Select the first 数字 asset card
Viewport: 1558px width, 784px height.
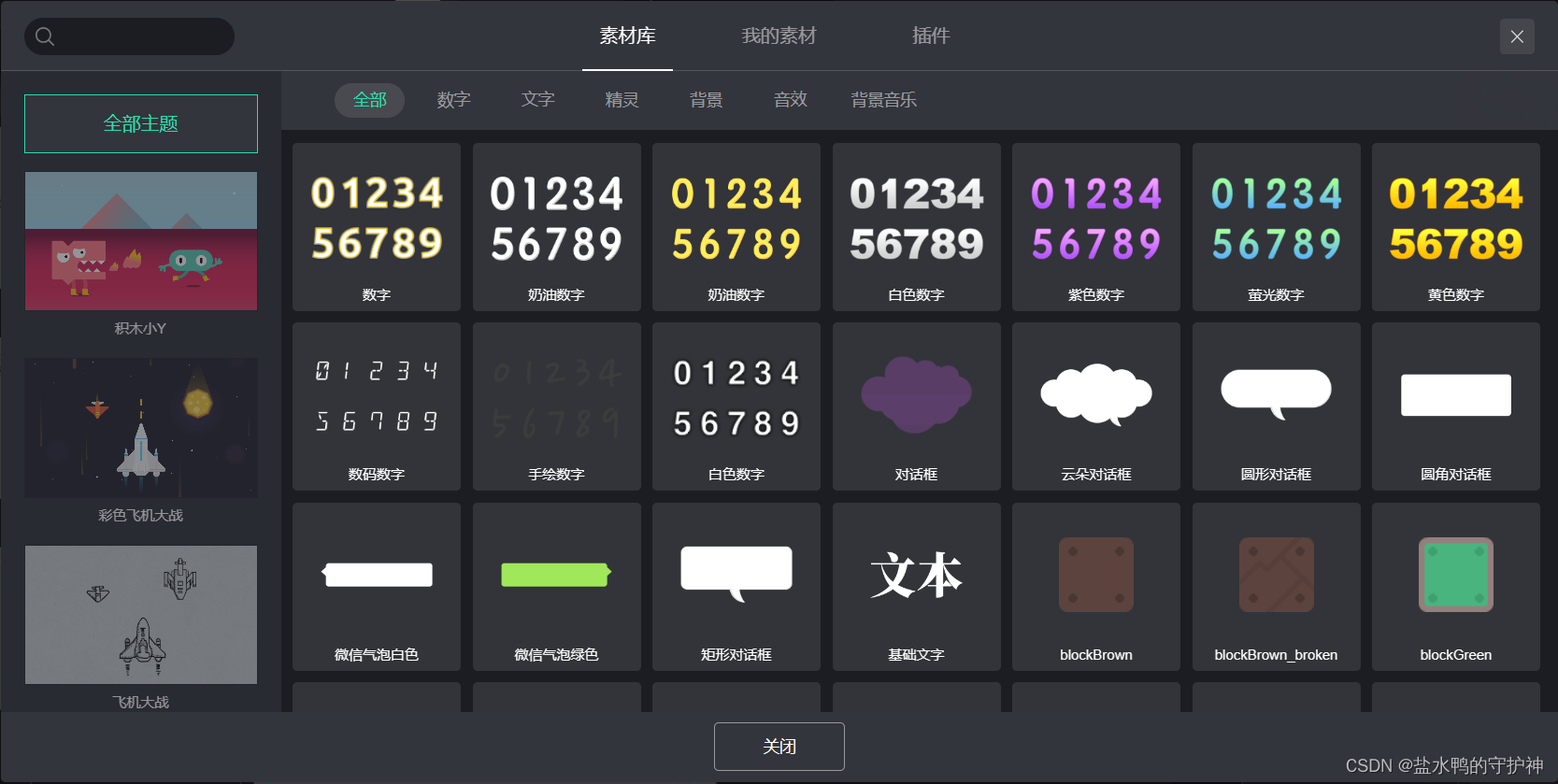point(377,227)
